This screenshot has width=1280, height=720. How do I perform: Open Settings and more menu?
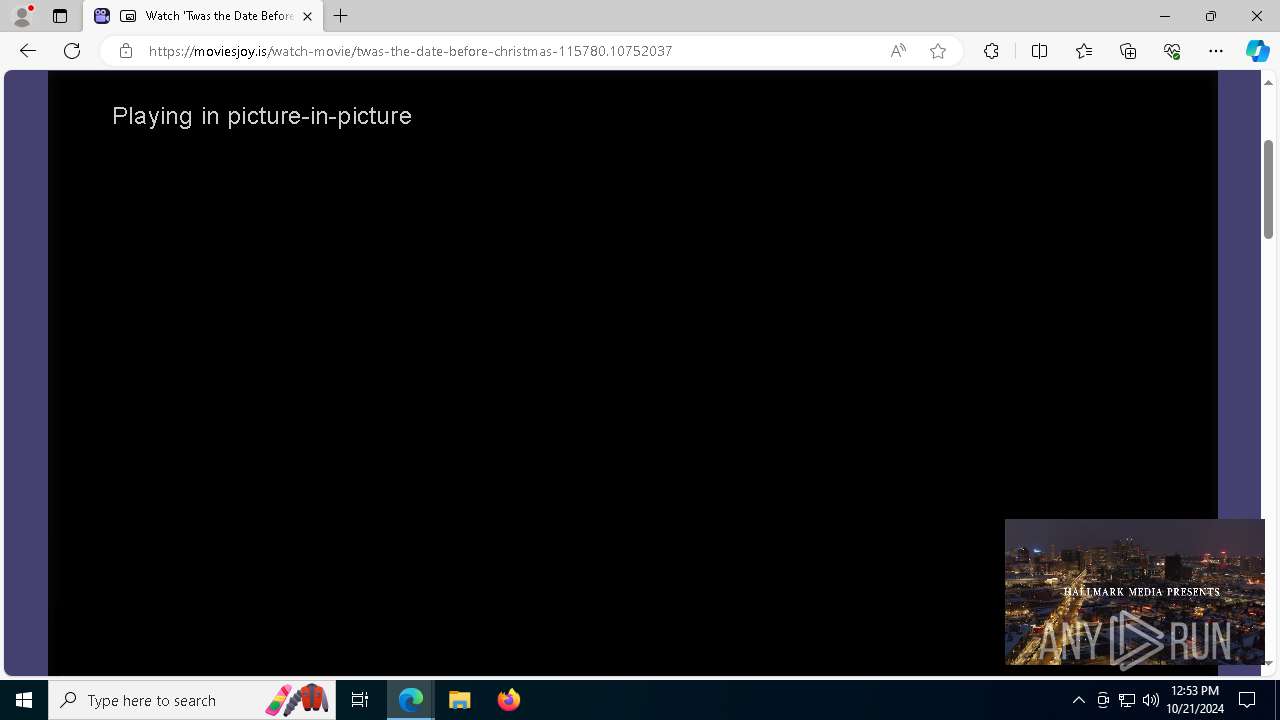tap(1216, 51)
